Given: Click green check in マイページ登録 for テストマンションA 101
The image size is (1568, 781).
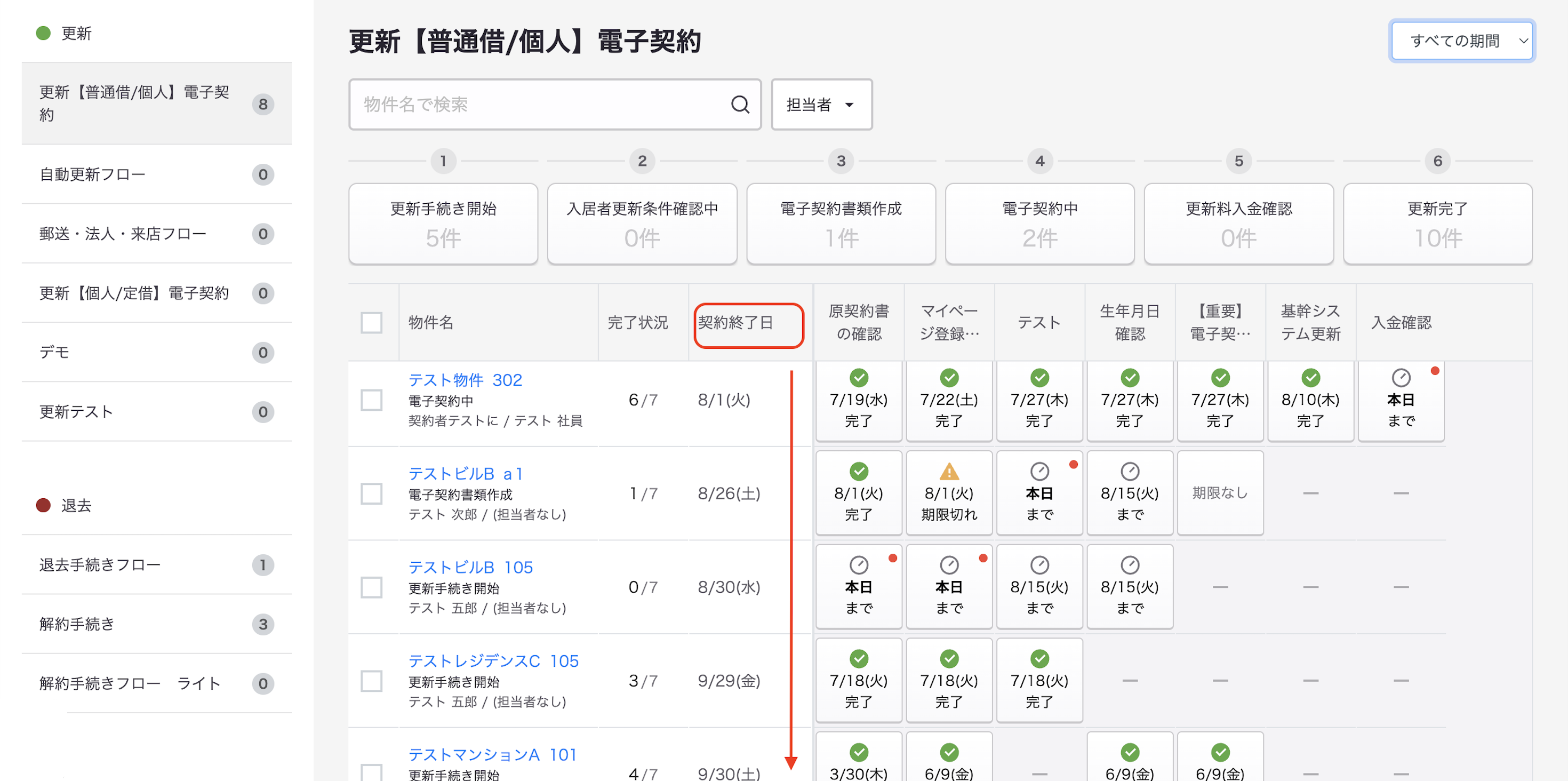Looking at the screenshot, I should (948, 752).
